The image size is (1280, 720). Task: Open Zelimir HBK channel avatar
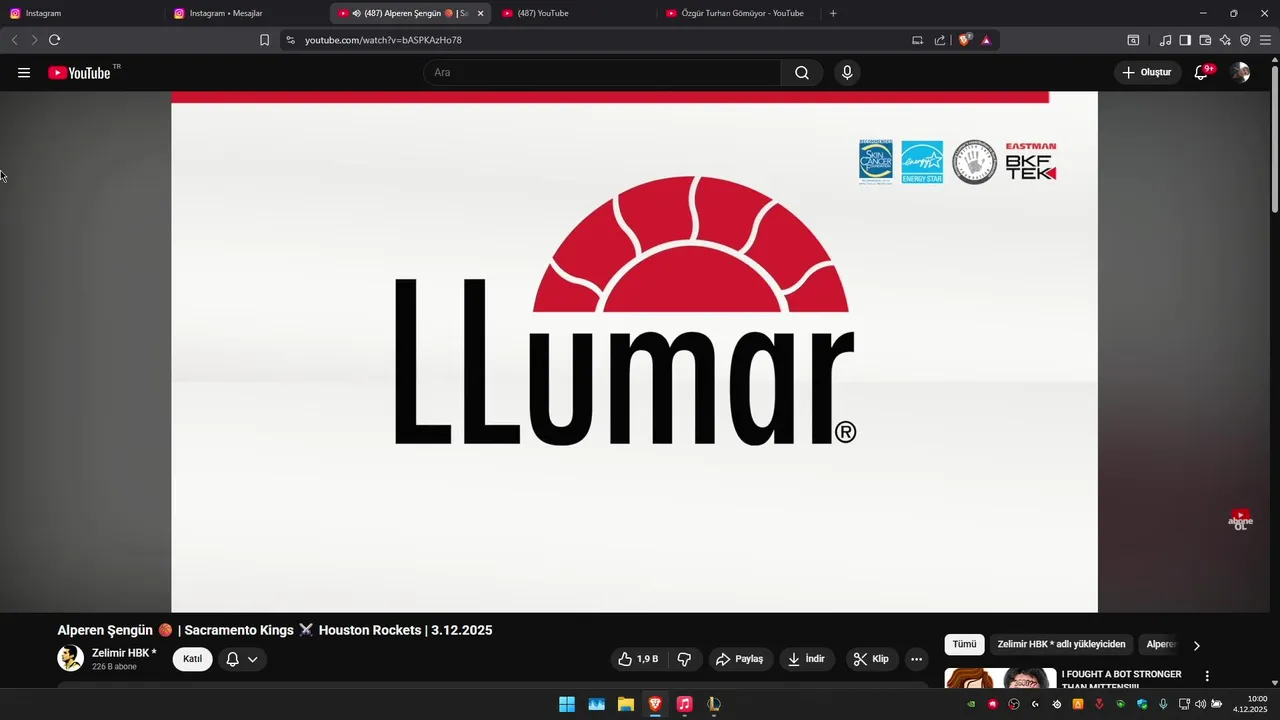(x=70, y=658)
